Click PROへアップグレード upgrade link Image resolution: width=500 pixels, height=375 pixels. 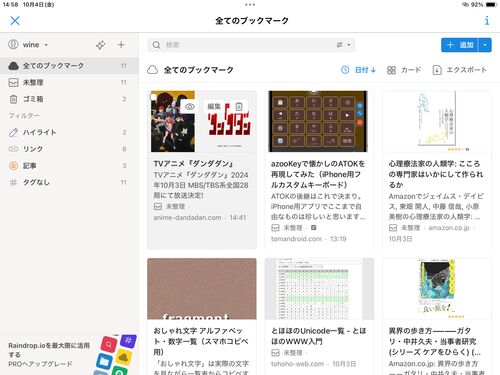tap(40, 364)
